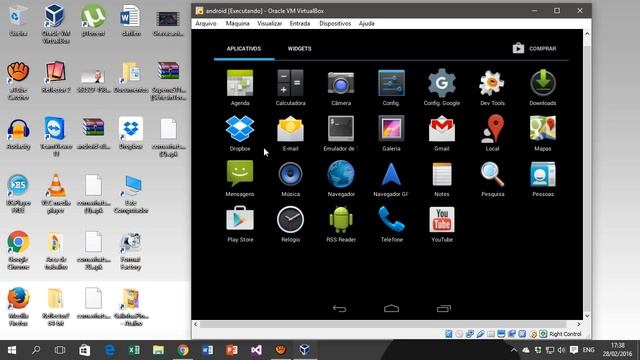Open Visual Studio from the taskbar
The width and height of the screenshot is (640, 360).
point(256,350)
